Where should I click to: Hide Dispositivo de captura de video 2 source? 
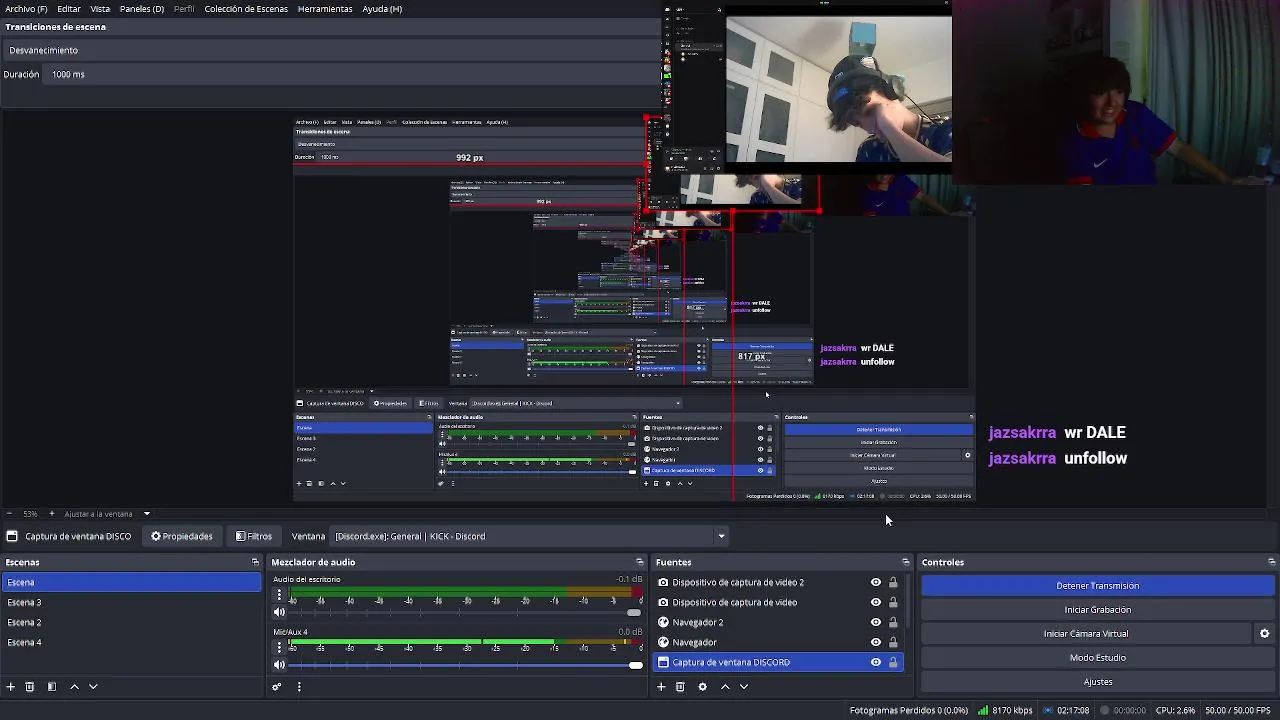tap(876, 582)
